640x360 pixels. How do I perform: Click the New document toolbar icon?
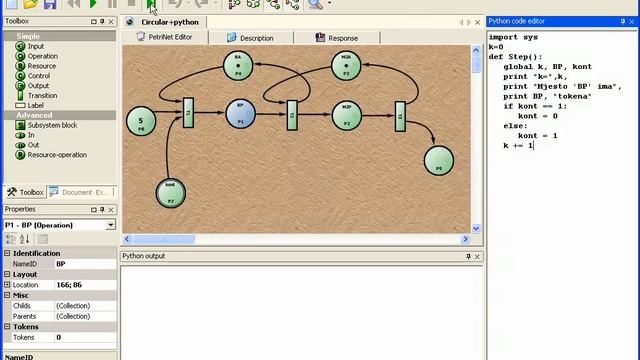pyautogui.click(x=11, y=4)
